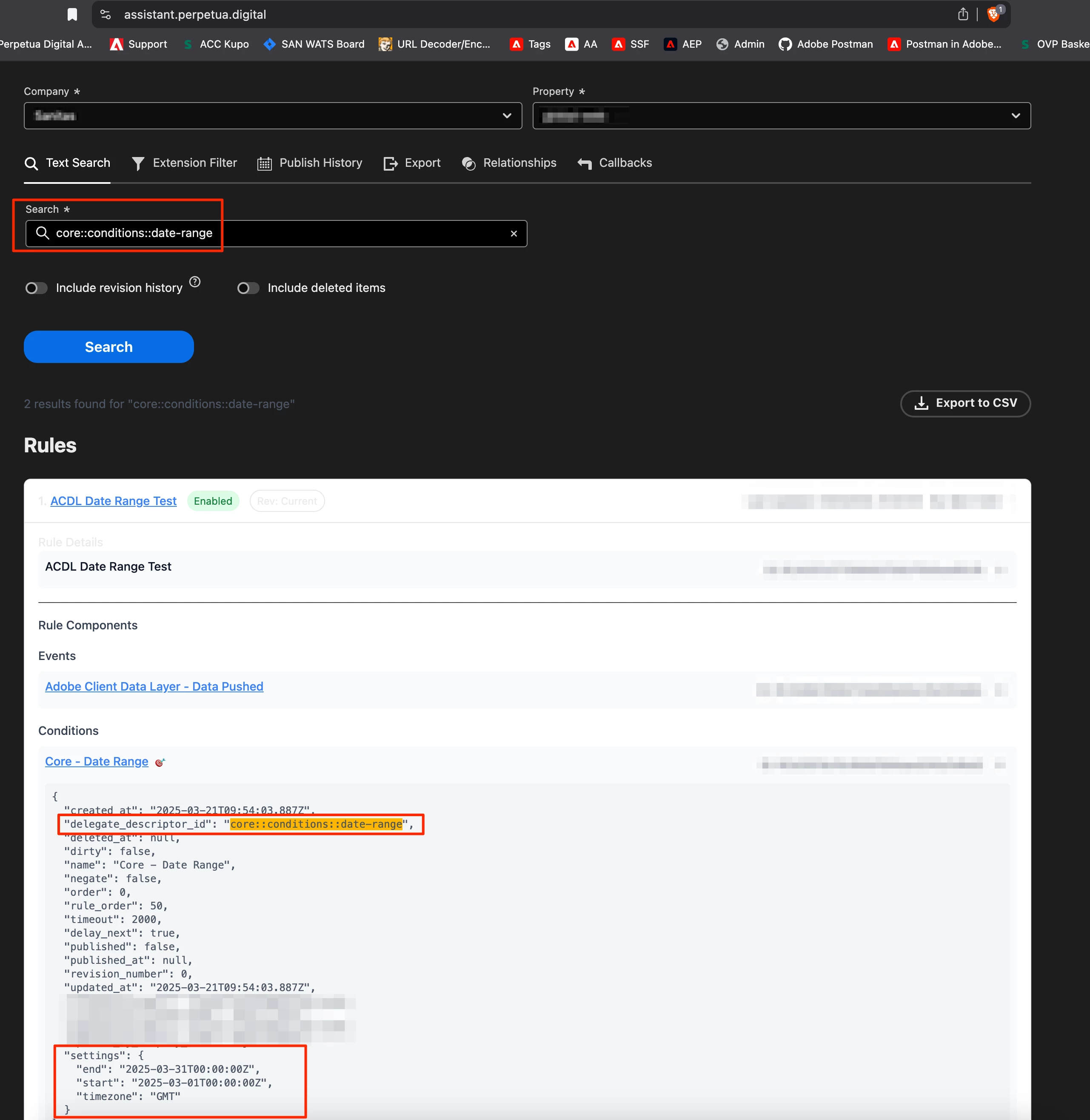Click the share icon in address bar
This screenshot has height=1120, width=1090.
tap(963, 14)
